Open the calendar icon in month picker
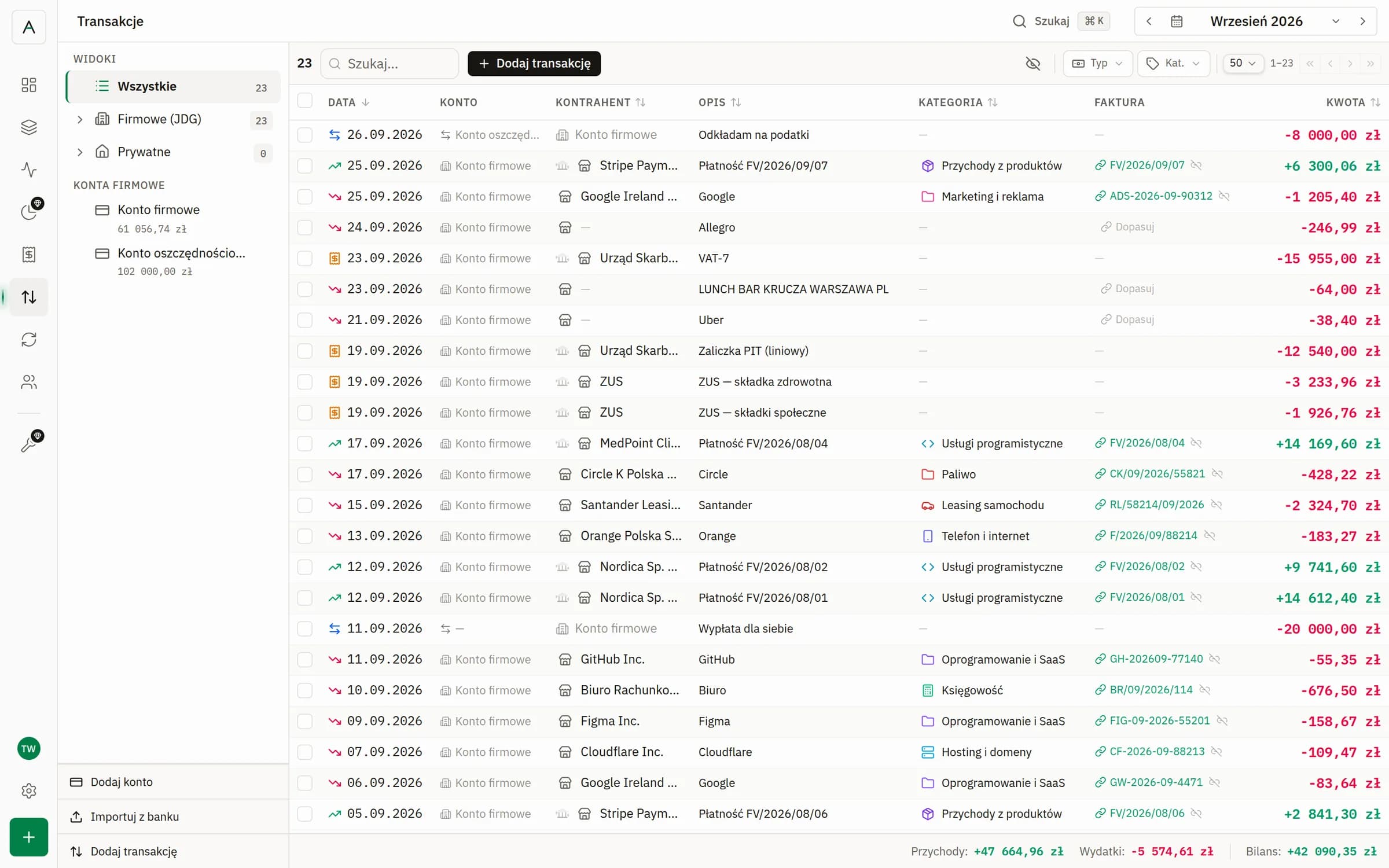 point(1177,21)
